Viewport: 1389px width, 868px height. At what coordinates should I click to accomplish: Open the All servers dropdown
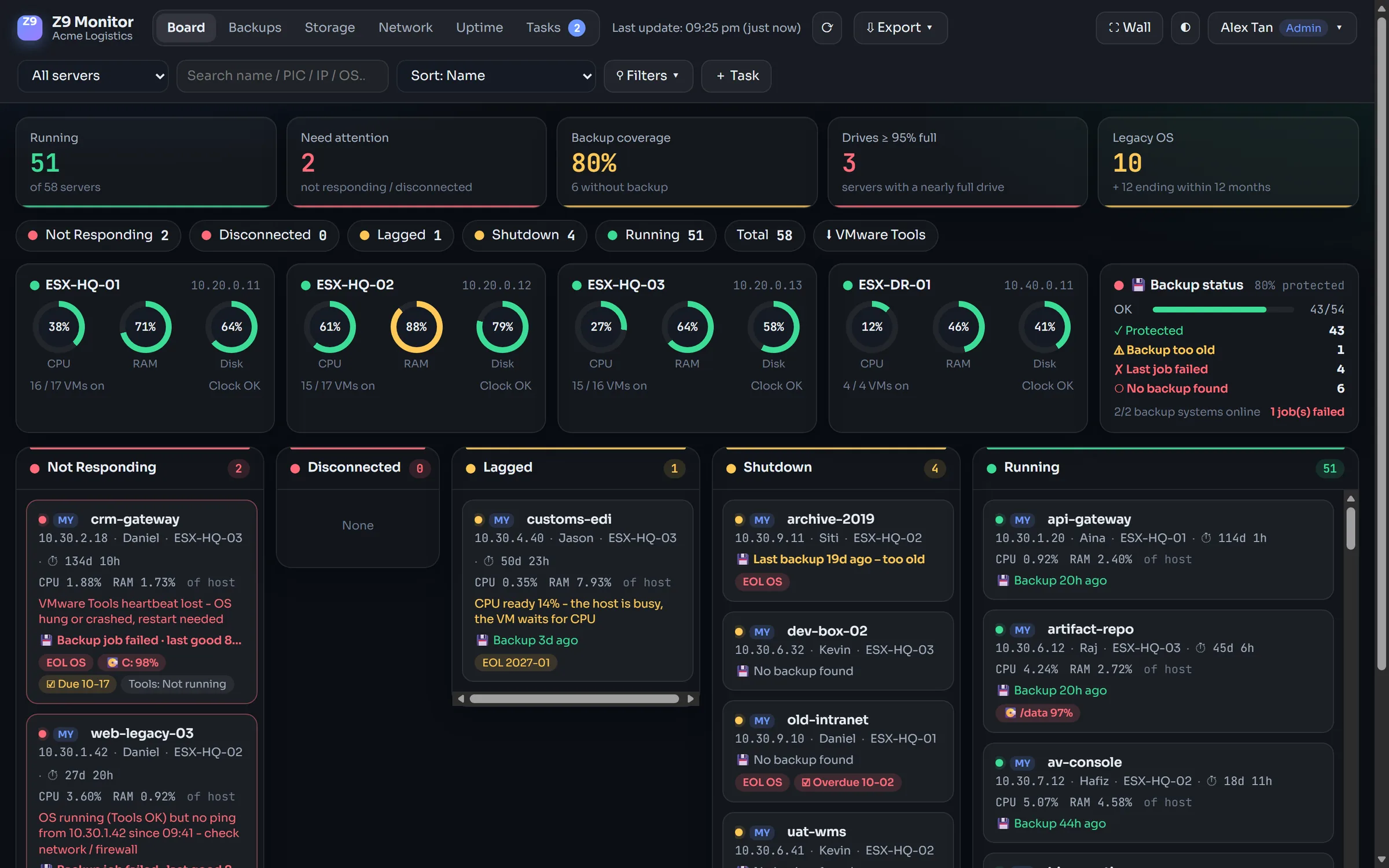tap(93, 76)
